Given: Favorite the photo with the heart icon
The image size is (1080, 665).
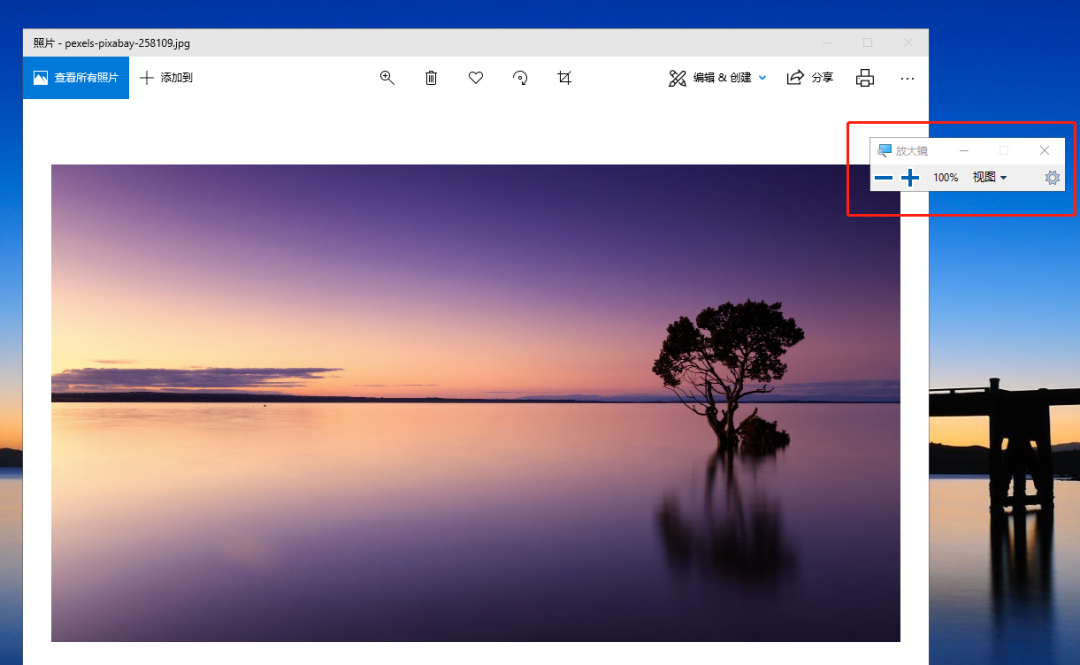Looking at the screenshot, I should [x=476, y=78].
